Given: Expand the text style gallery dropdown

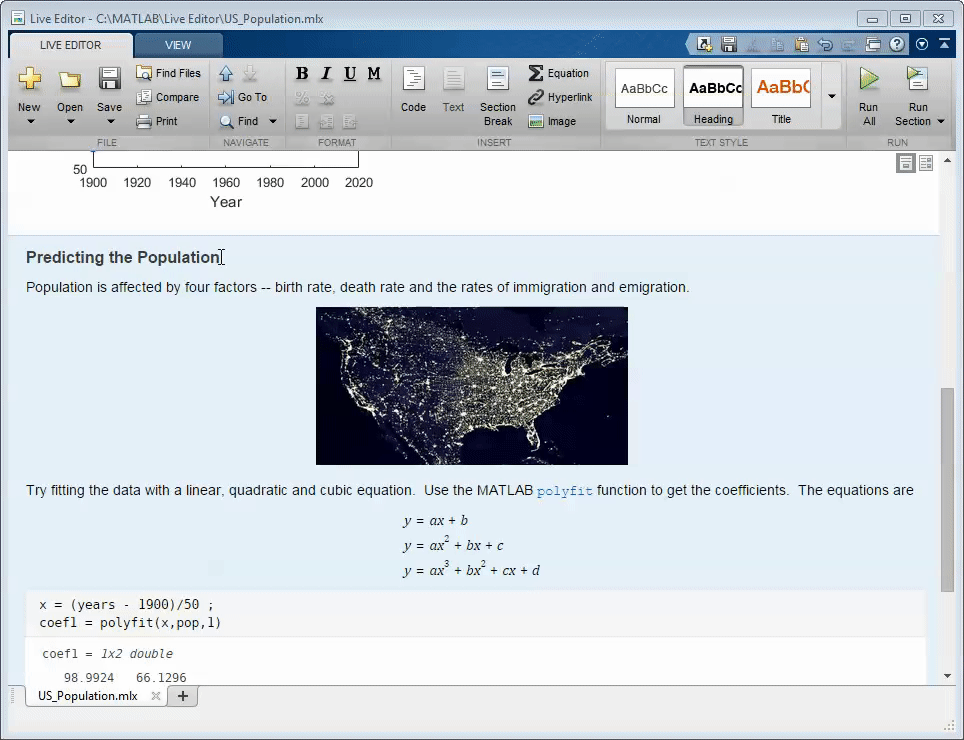Looking at the screenshot, I should pyautogui.click(x=831, y=96).
